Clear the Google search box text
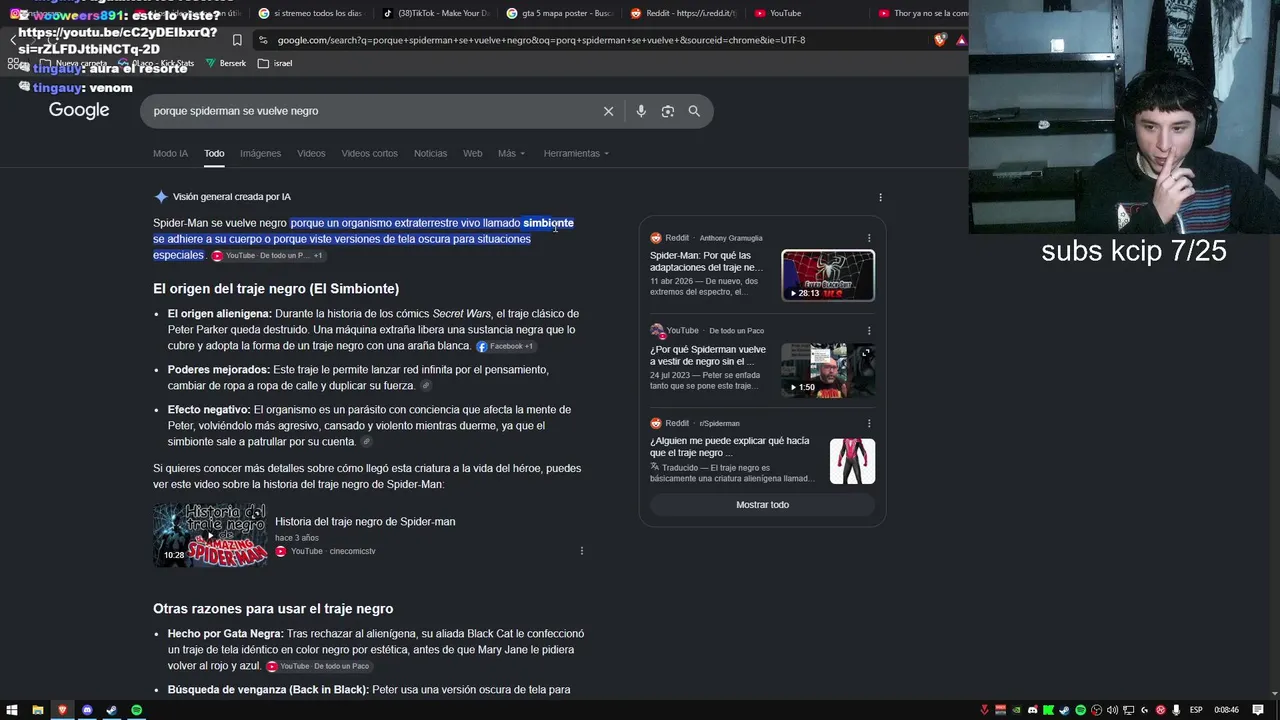 (x=608, y=111)
